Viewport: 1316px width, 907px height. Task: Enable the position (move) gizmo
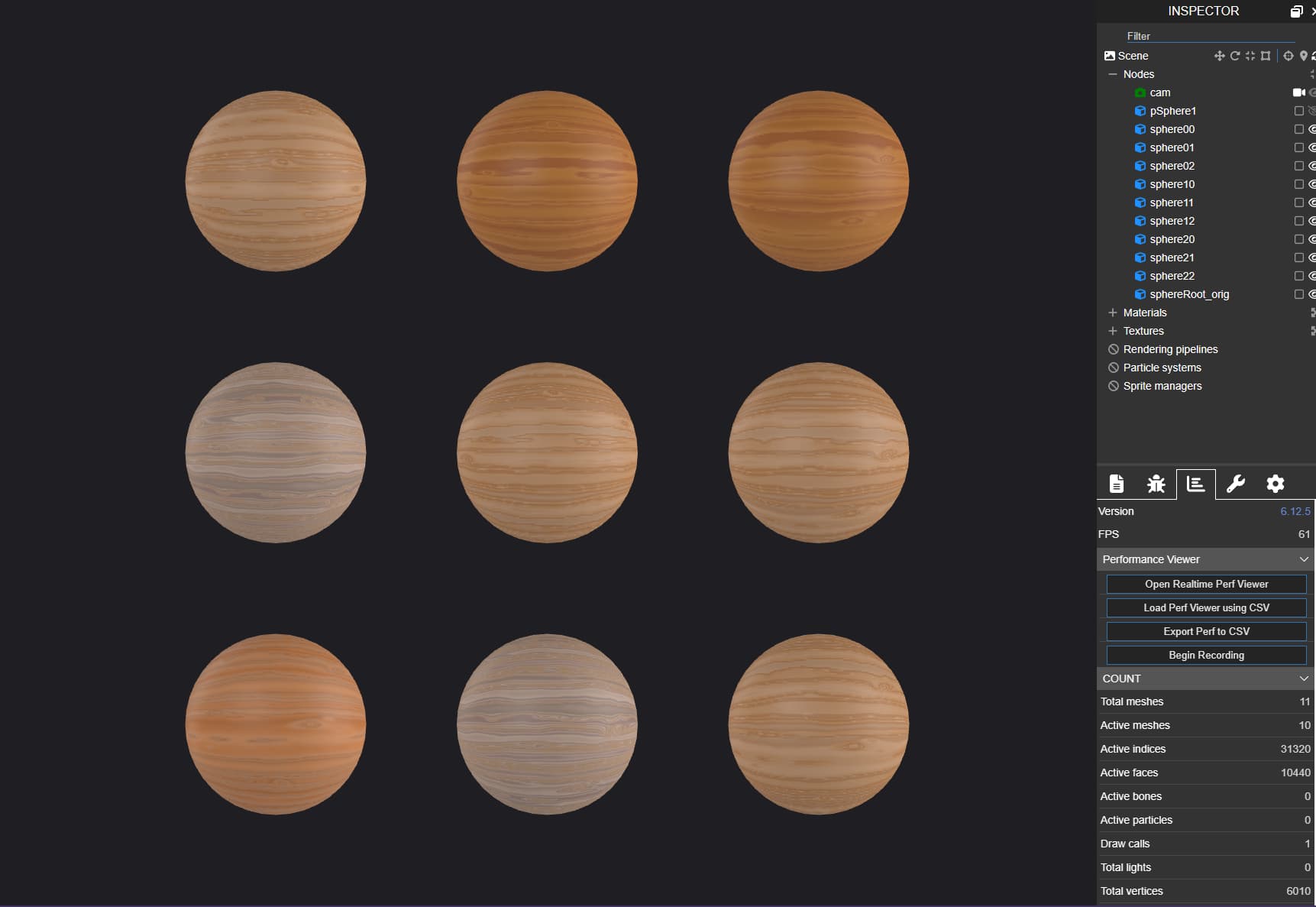[1219, 56]
